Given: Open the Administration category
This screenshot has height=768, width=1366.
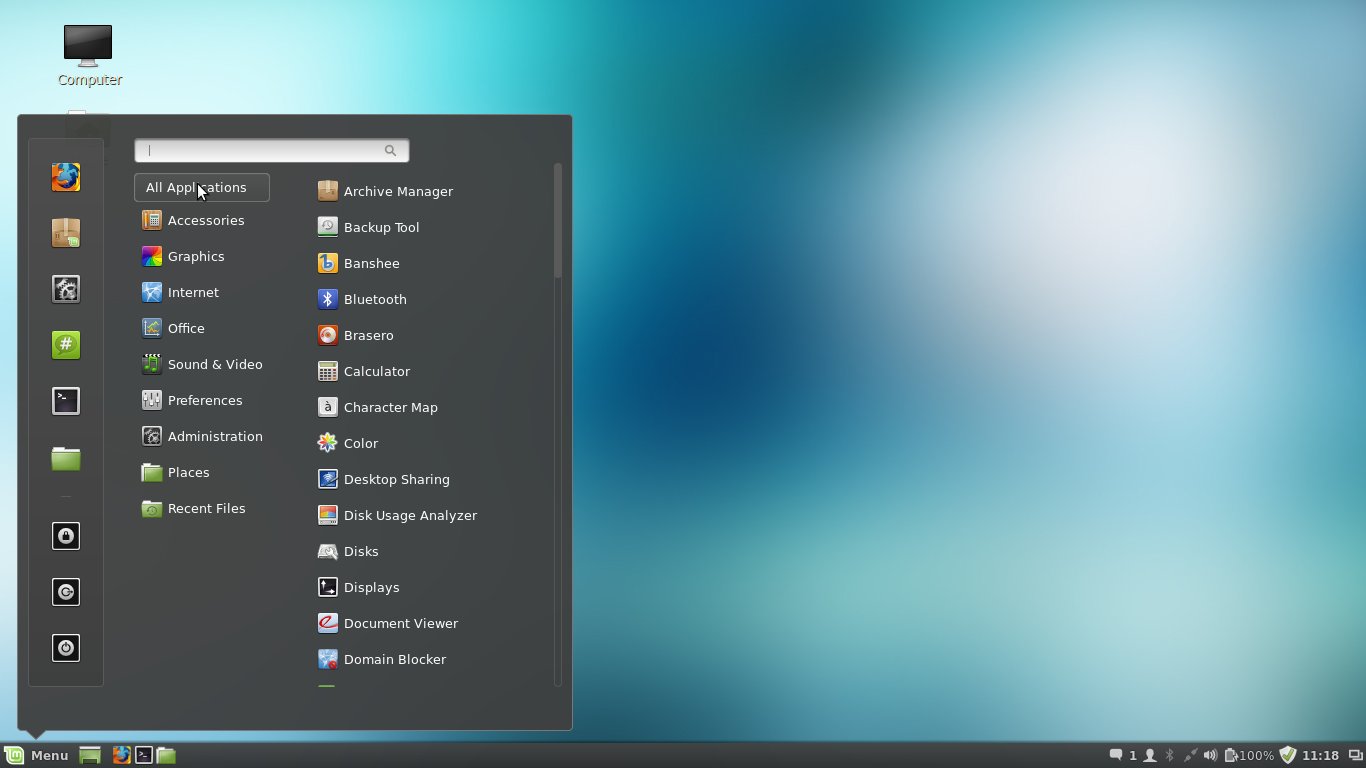Looking at the screenshot, I should tap(215, 436).
